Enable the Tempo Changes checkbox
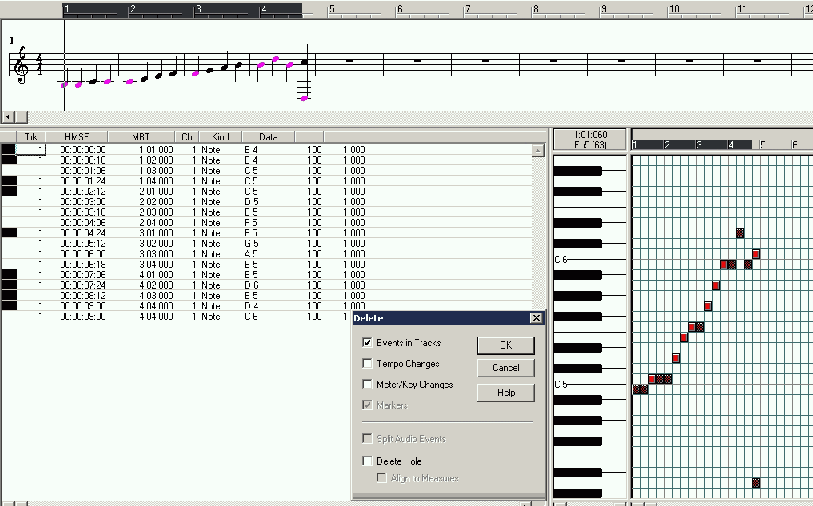813x506 pixels. tap(368, 364)
